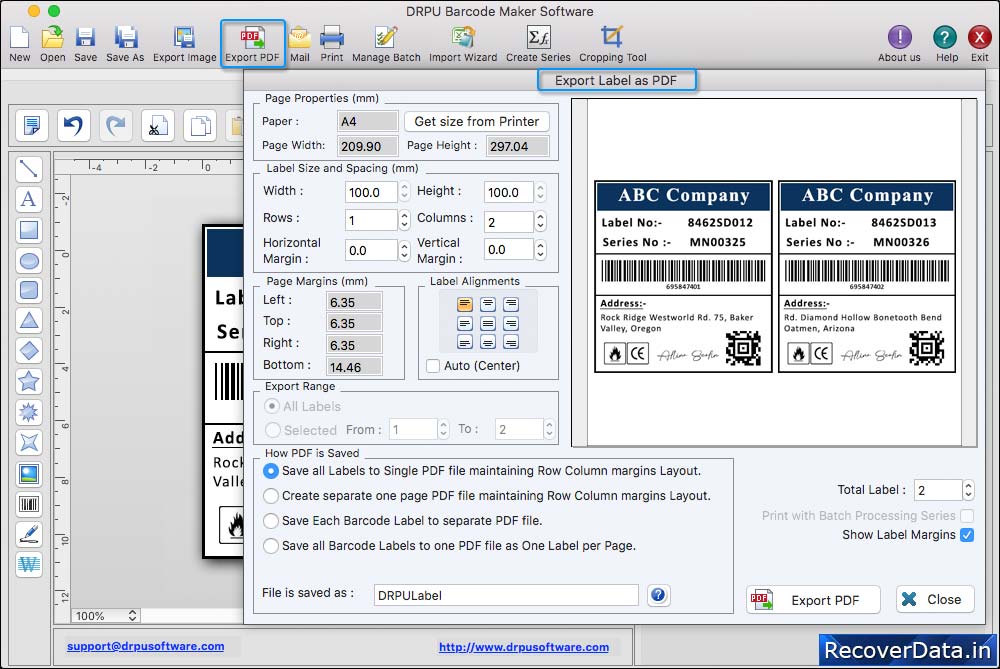Click the Left page margin field
This screenshot has width=1000, height=669.
tap(354, 302)
